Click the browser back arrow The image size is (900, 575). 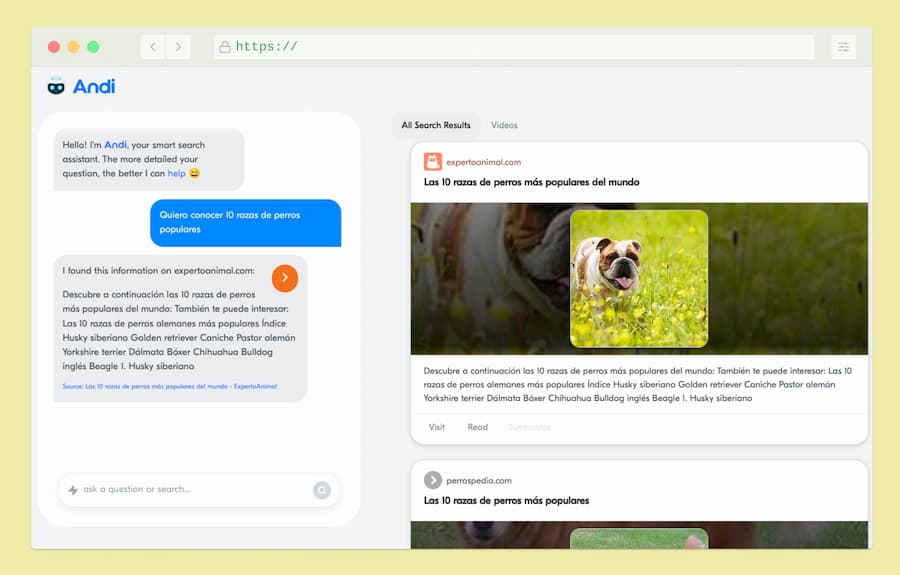pos(153,47)
